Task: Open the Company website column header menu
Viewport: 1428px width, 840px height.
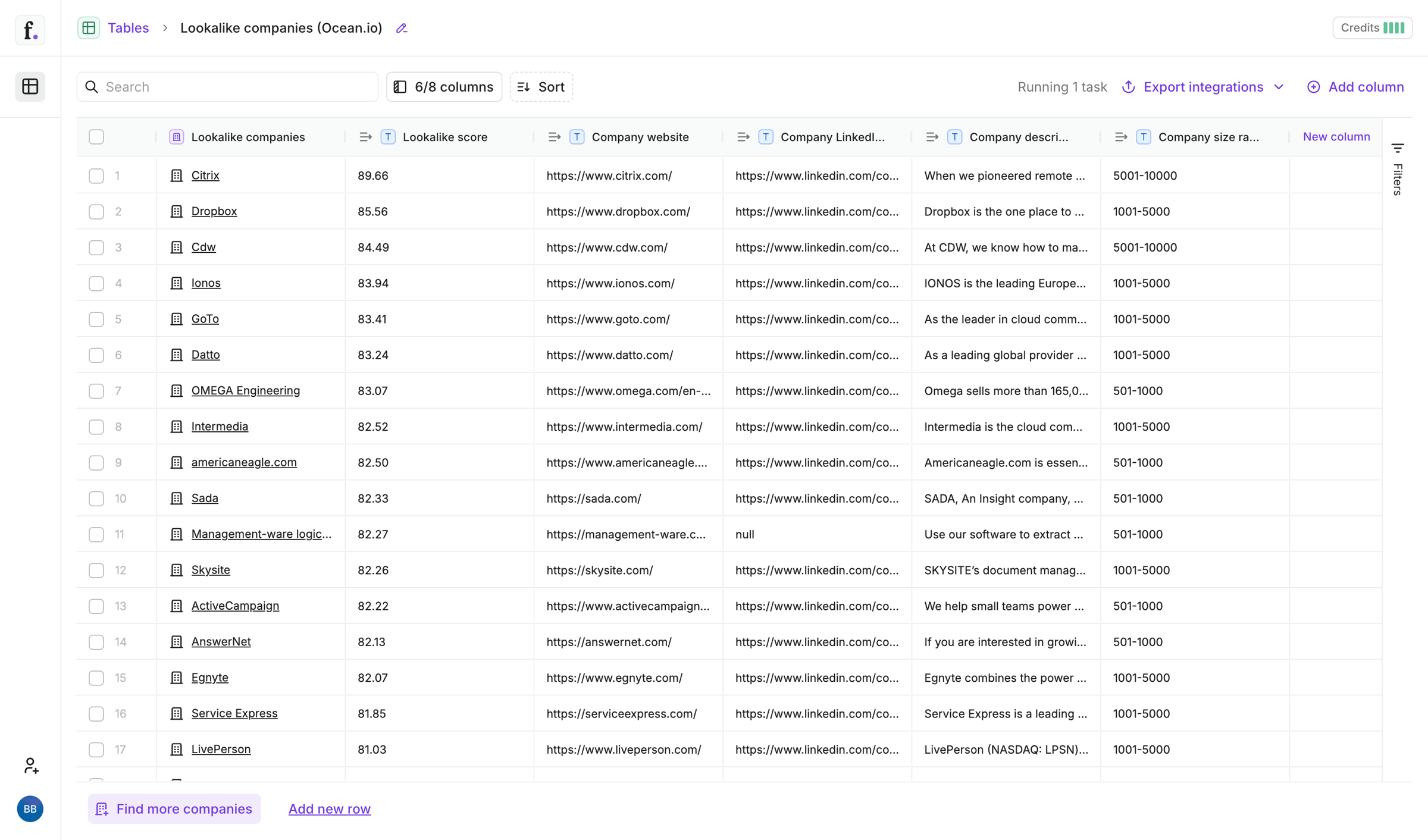Action: coord(640,137)
